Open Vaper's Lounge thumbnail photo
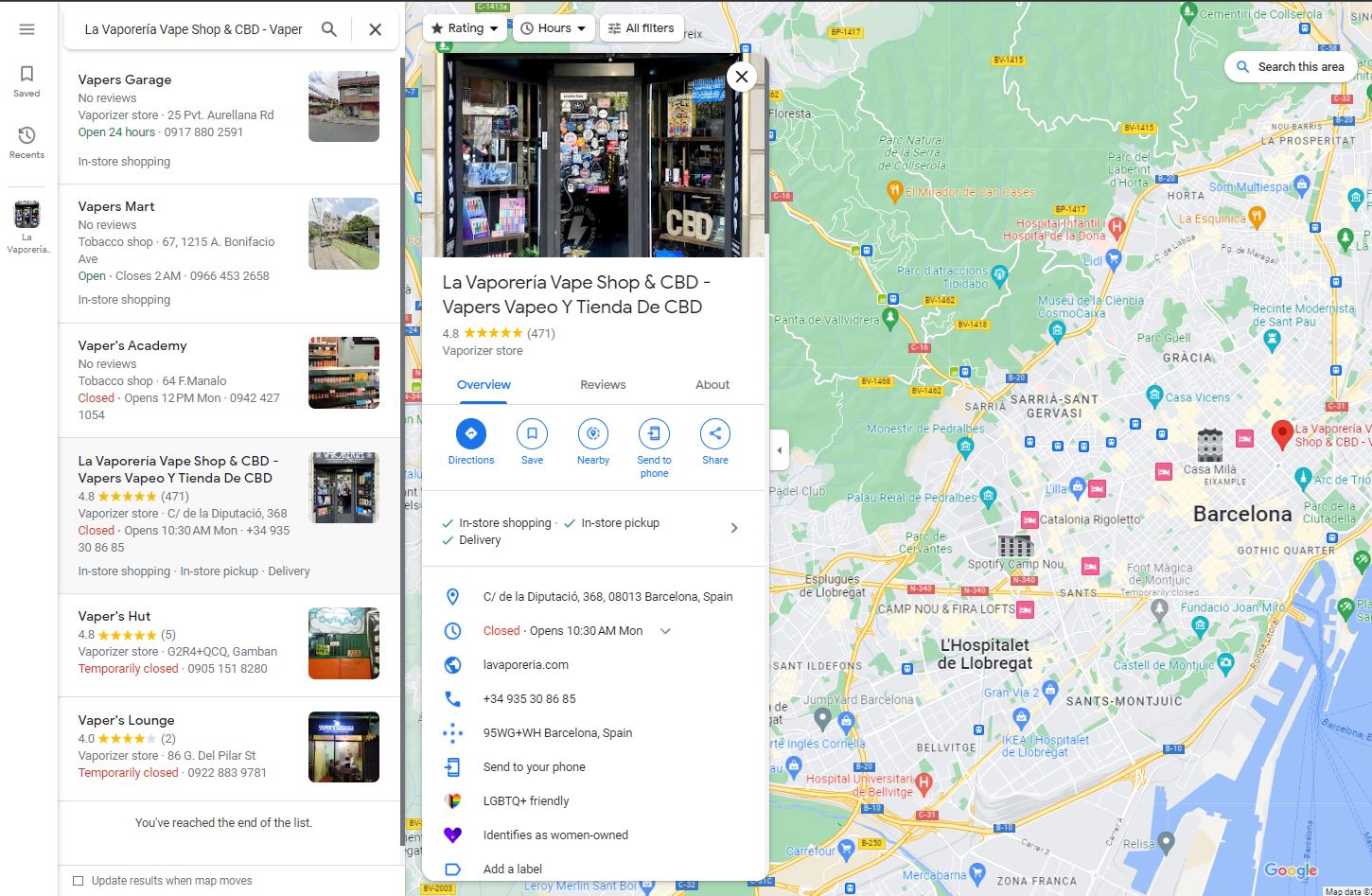Viewport: 1372px width, 896px height. point(343,747)
